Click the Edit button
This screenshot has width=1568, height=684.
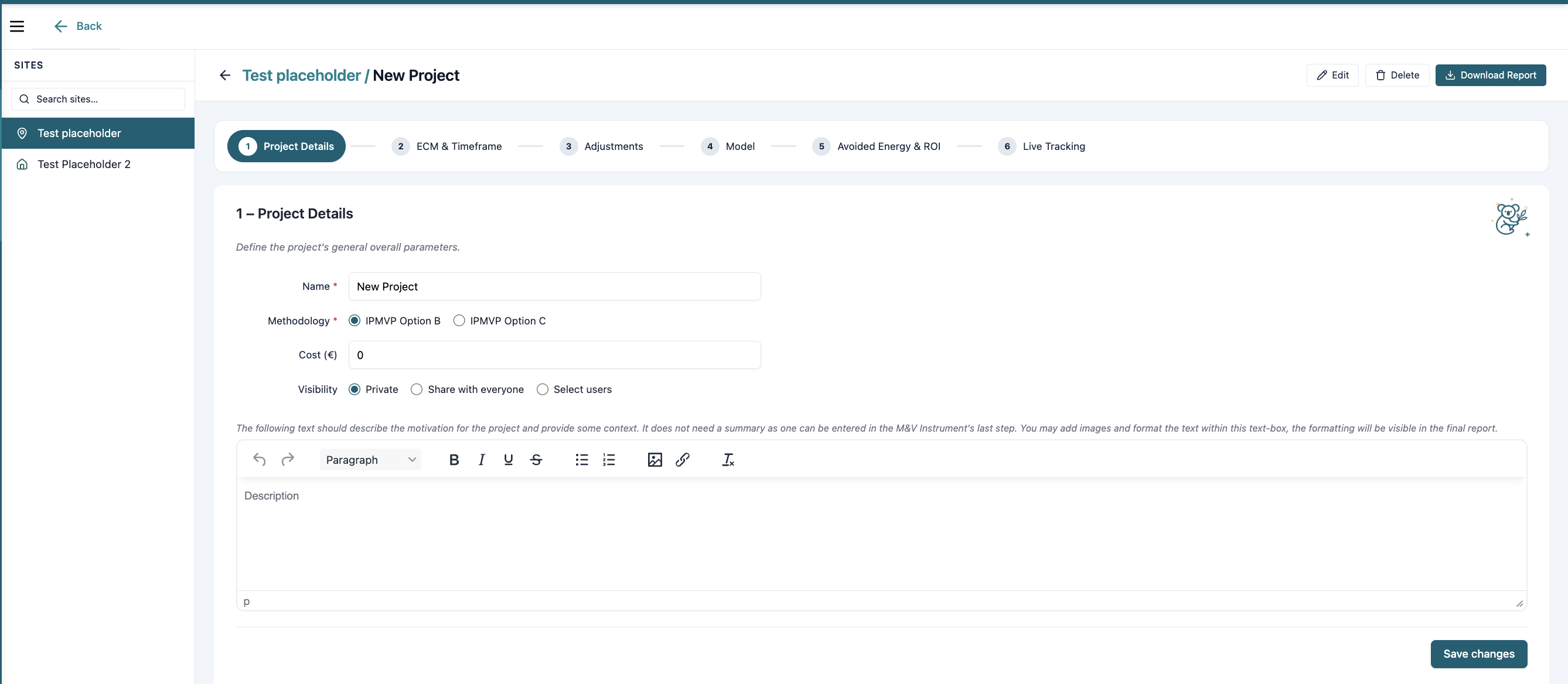[1332, 76]
